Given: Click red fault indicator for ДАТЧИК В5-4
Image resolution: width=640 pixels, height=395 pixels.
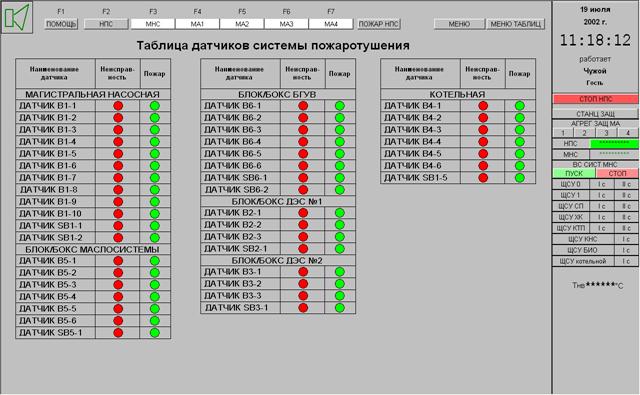Looking at the screenshot, I should coord(118,297).
